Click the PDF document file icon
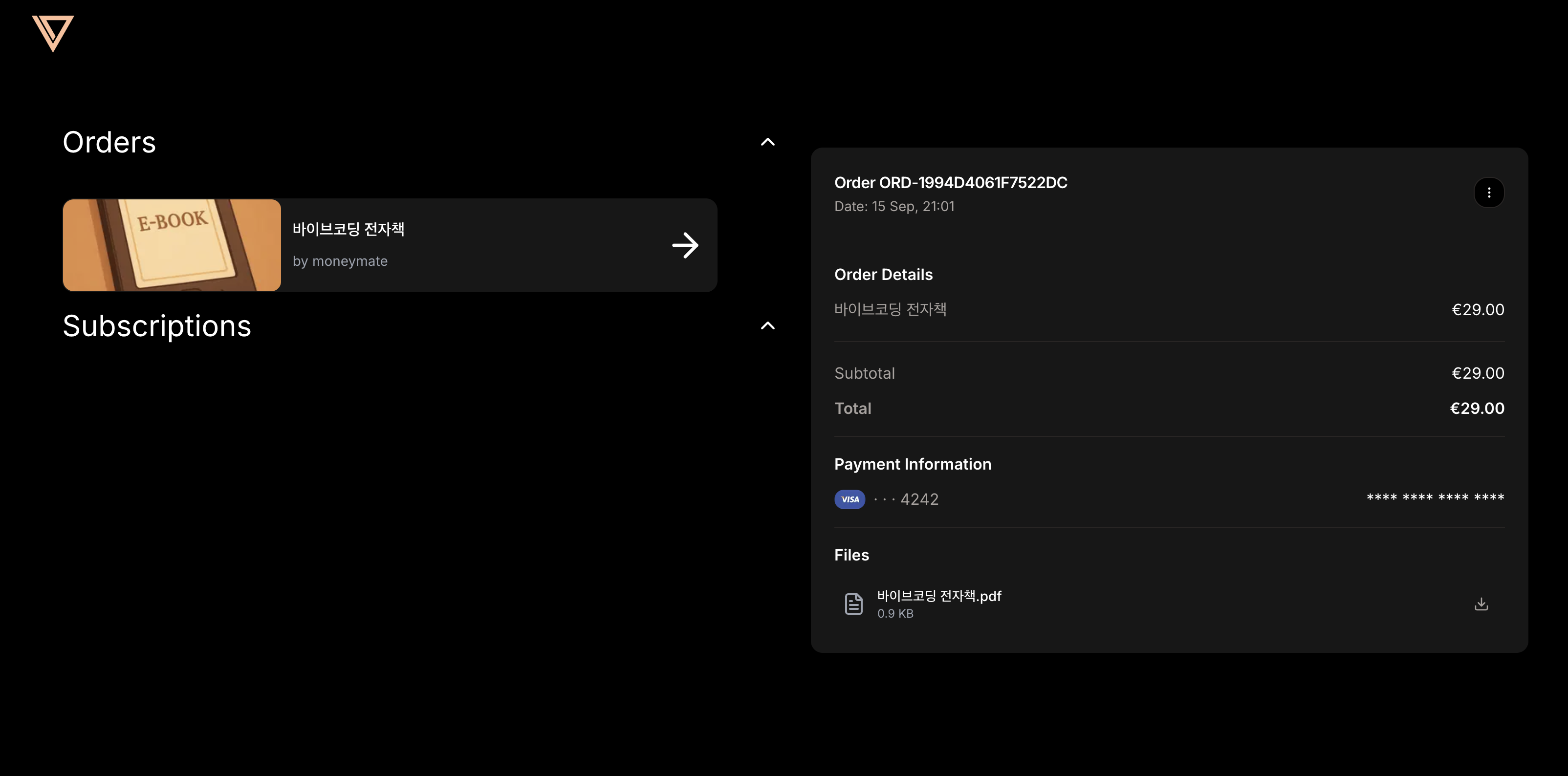This screenshot has width=1568, height=776. point(853,604)
